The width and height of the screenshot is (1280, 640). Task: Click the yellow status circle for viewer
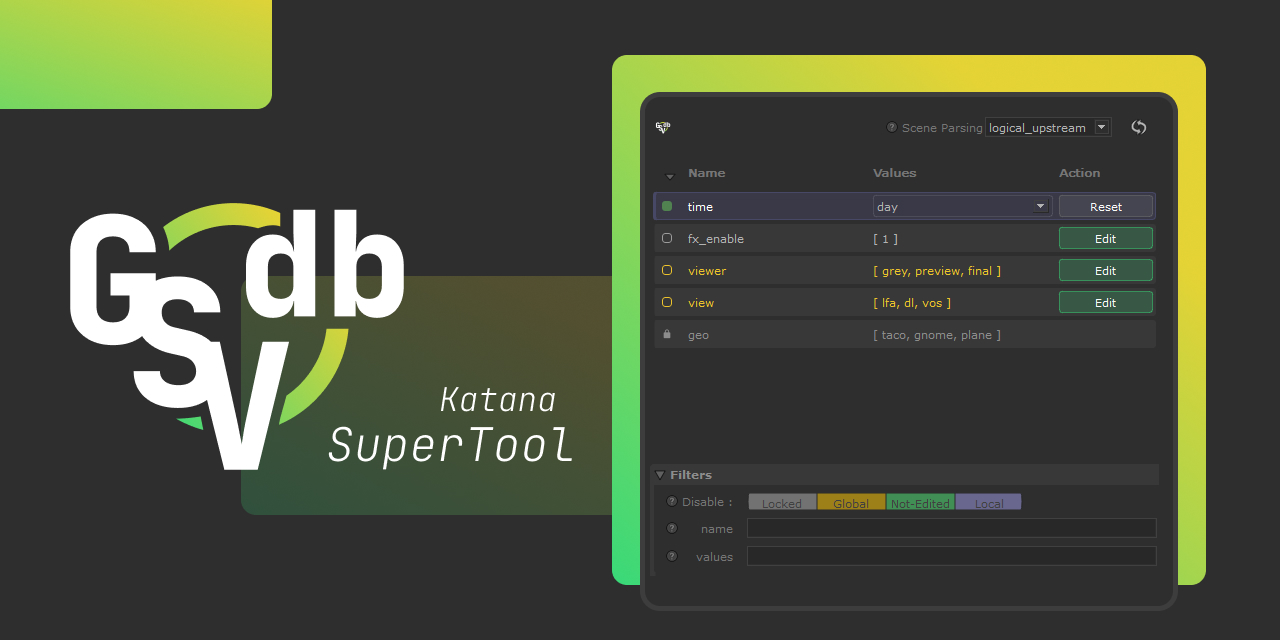point(667,270)
